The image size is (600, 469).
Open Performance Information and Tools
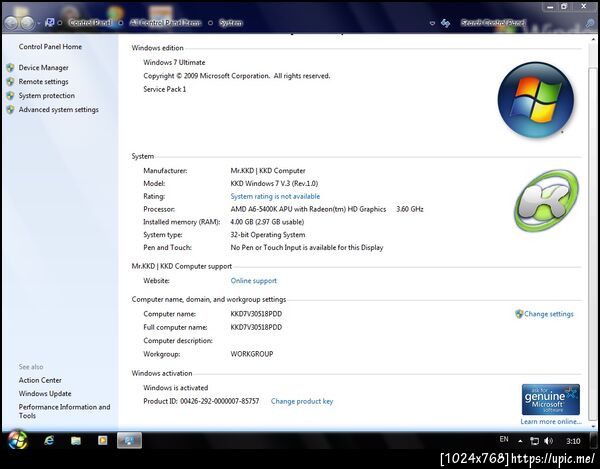tap(64, 411)
